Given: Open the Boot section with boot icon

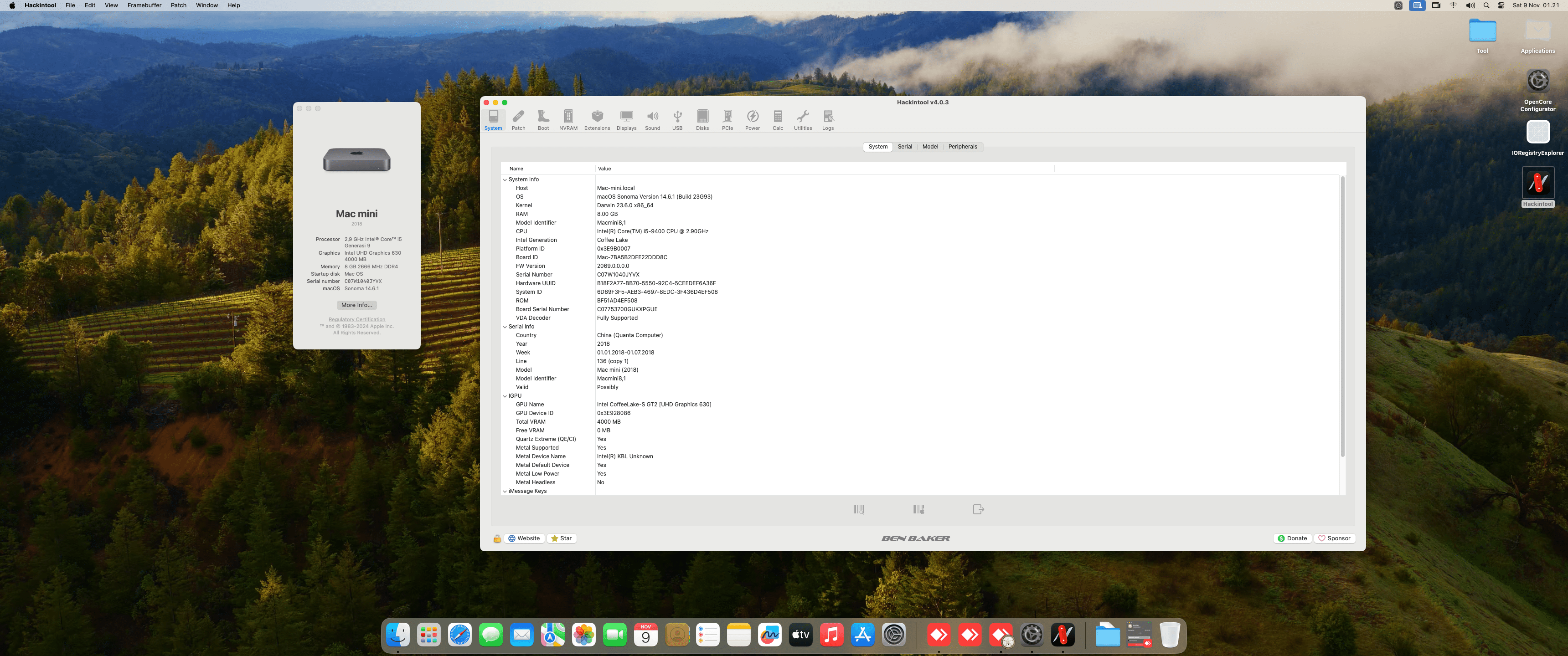Looking at the screenshot, I should click(x=543, y=120).
